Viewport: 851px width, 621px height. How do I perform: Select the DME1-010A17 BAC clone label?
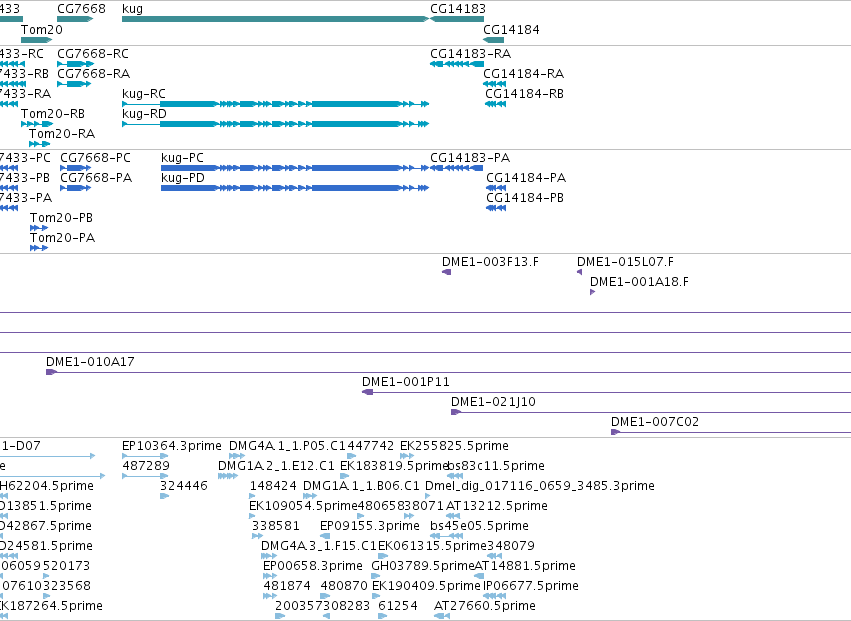[x=90, y=362]
